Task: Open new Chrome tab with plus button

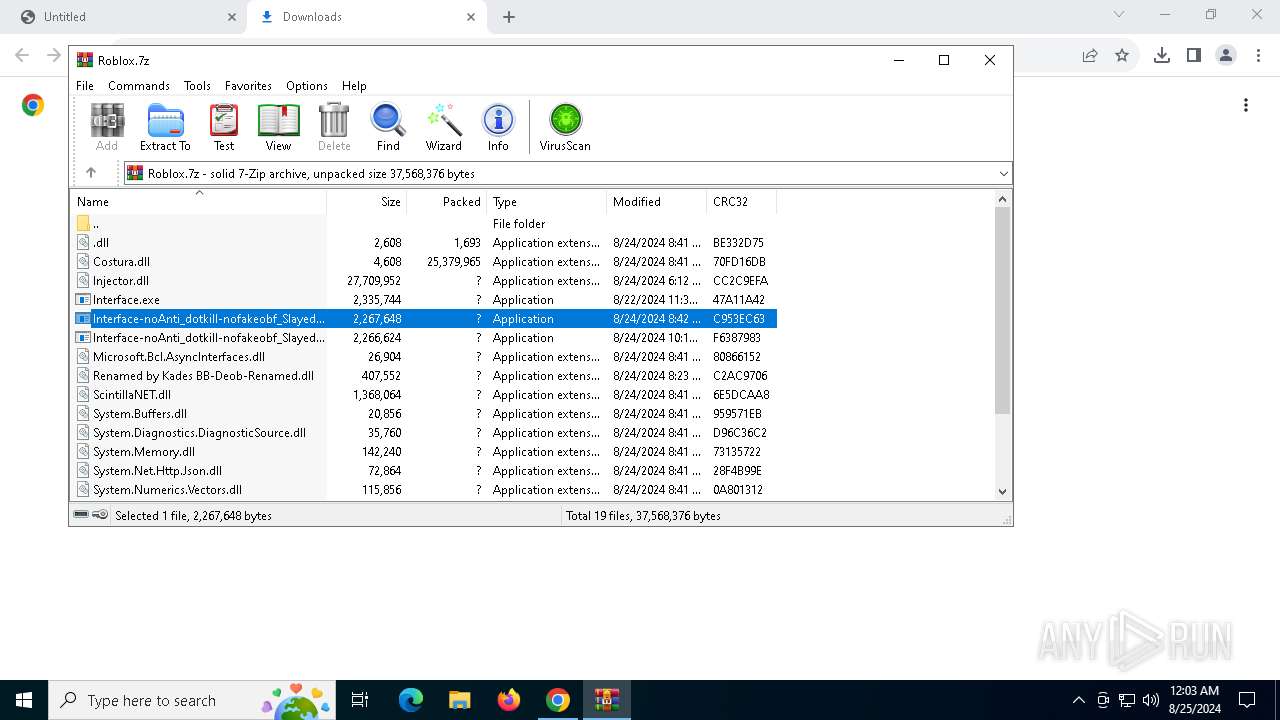Action: (509, 17)
